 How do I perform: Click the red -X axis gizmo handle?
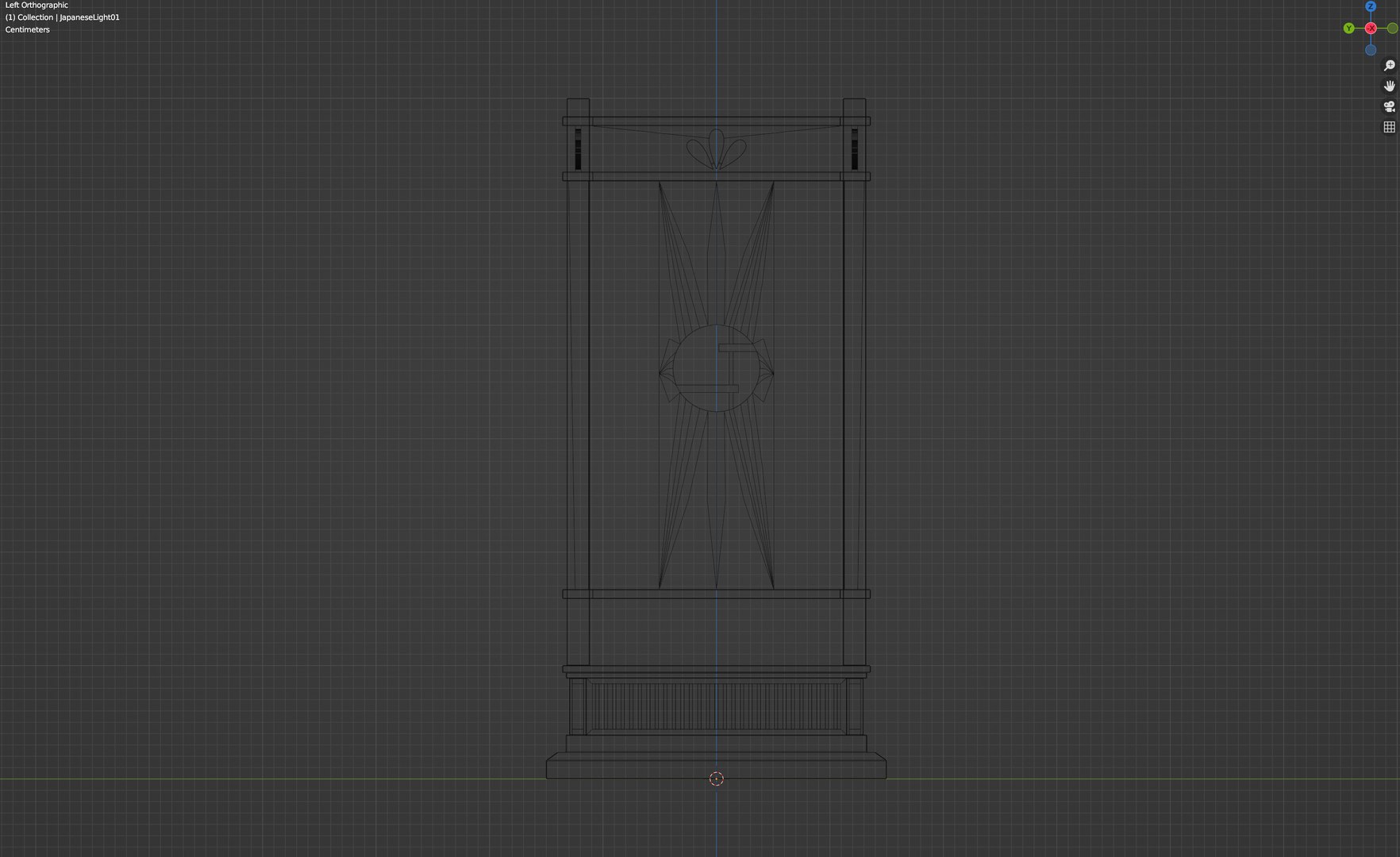1371,28
